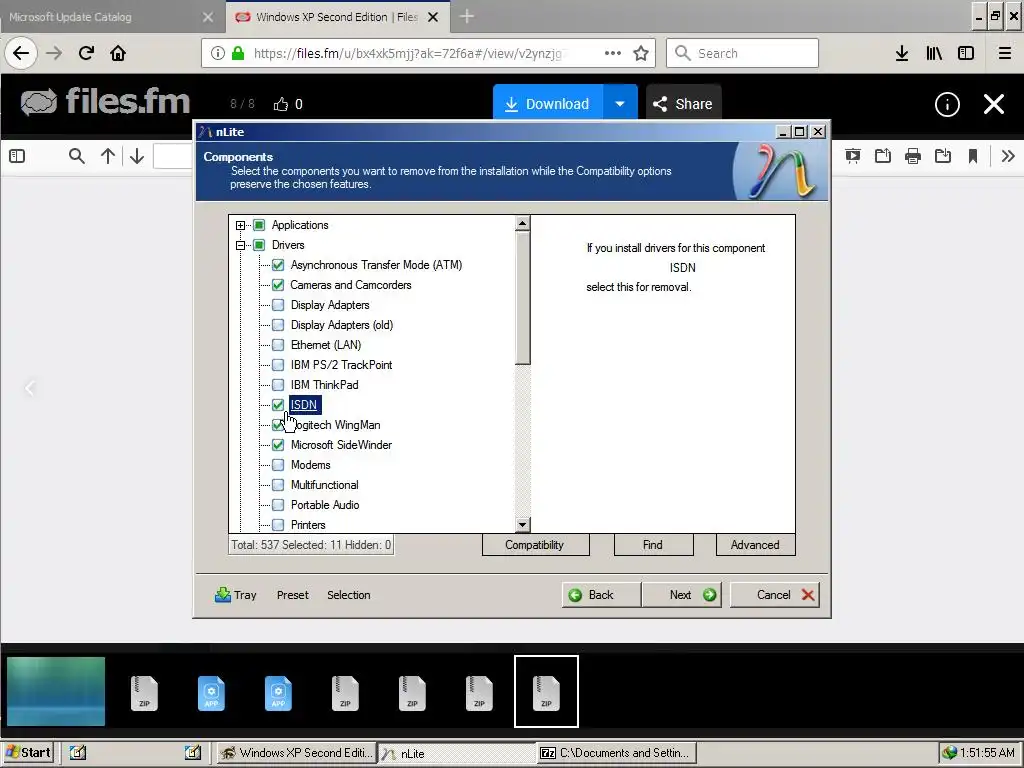Show previous file with left chevron
Screen dimensions: 1024x768
pos(29,389)
